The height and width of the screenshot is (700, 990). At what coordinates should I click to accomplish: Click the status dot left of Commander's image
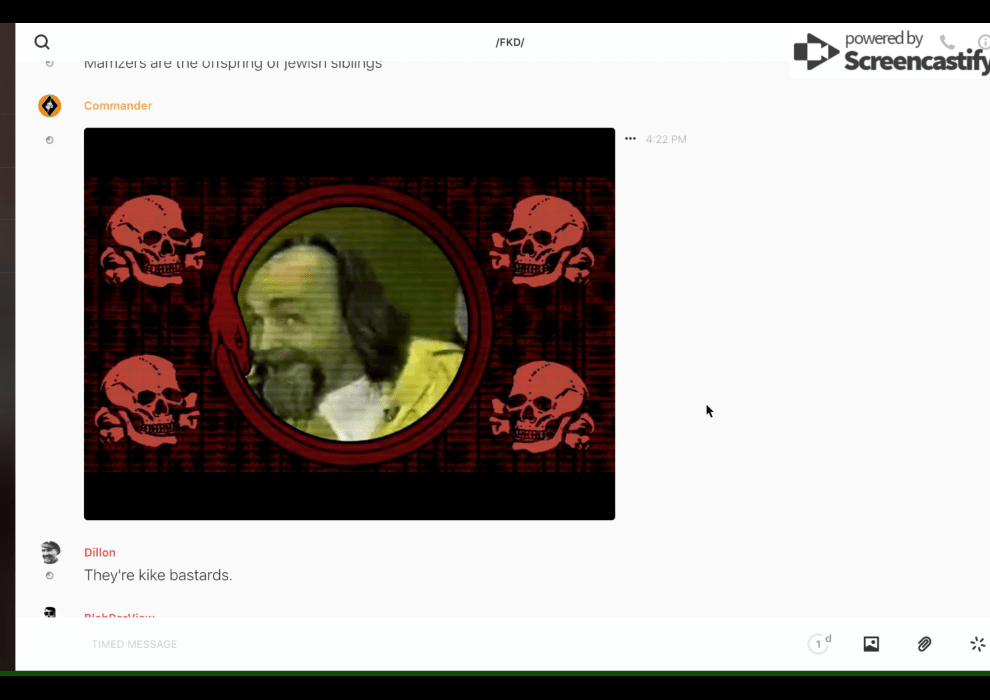[x=50, y=140]
